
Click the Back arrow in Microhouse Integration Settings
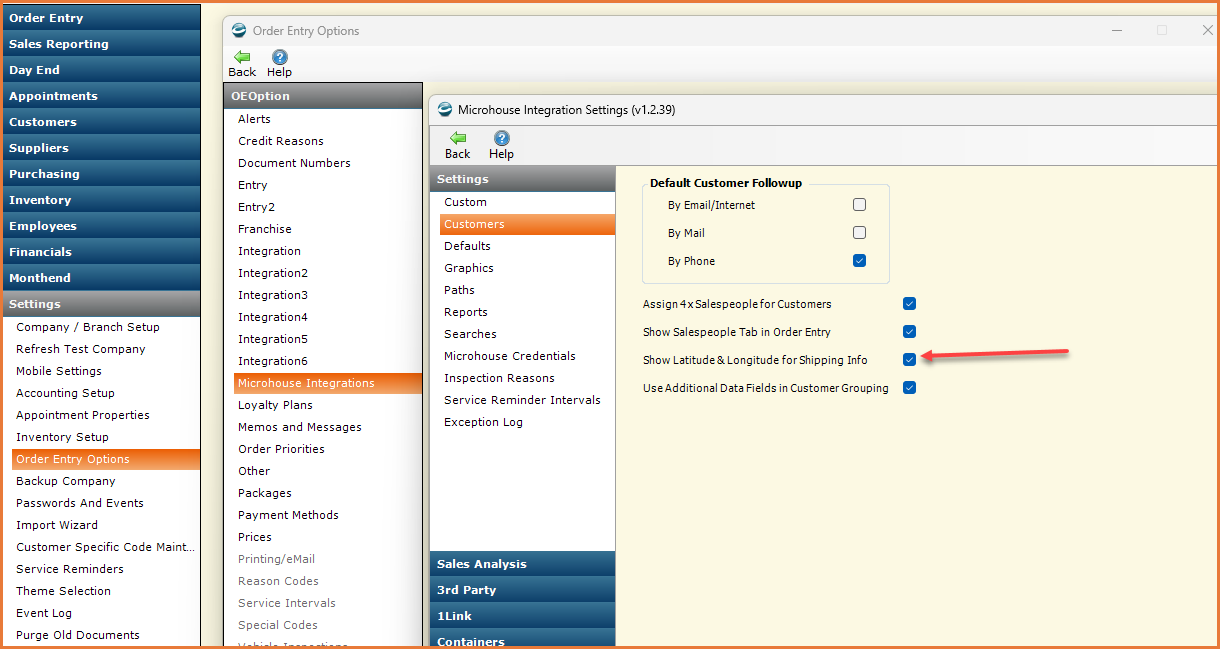point(457,138)
